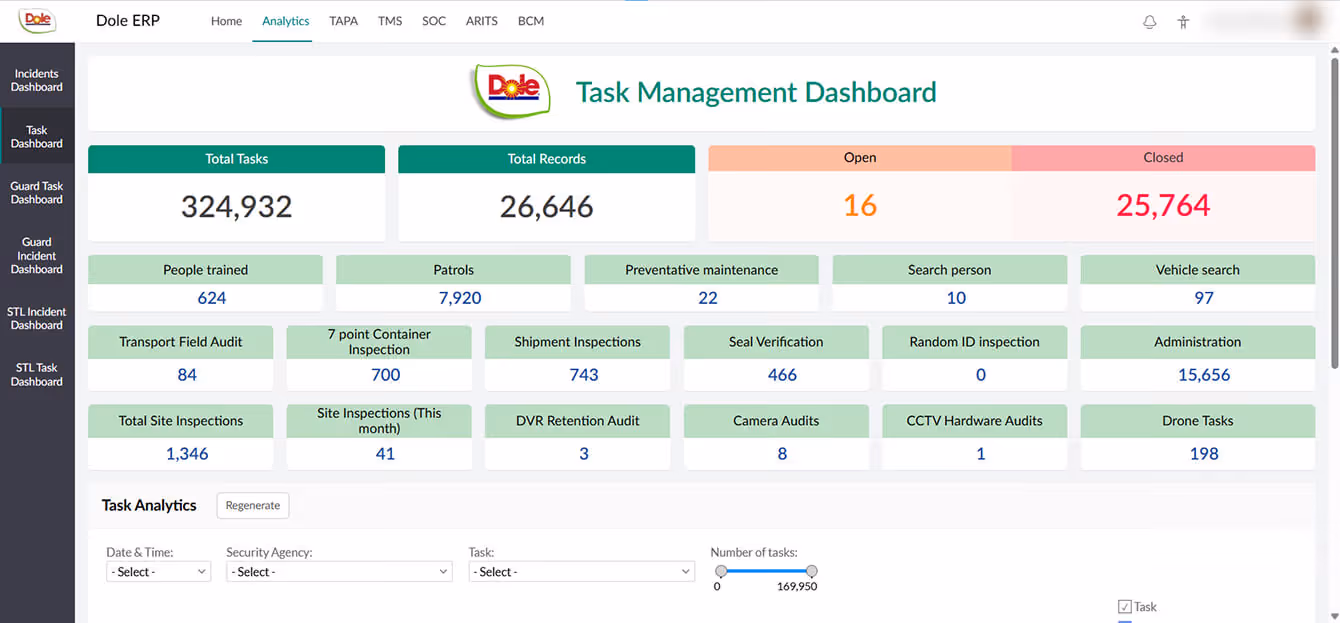Go to the Home menu item
The width and height of the screenshot is (1340, 623).
coord(226,21)
